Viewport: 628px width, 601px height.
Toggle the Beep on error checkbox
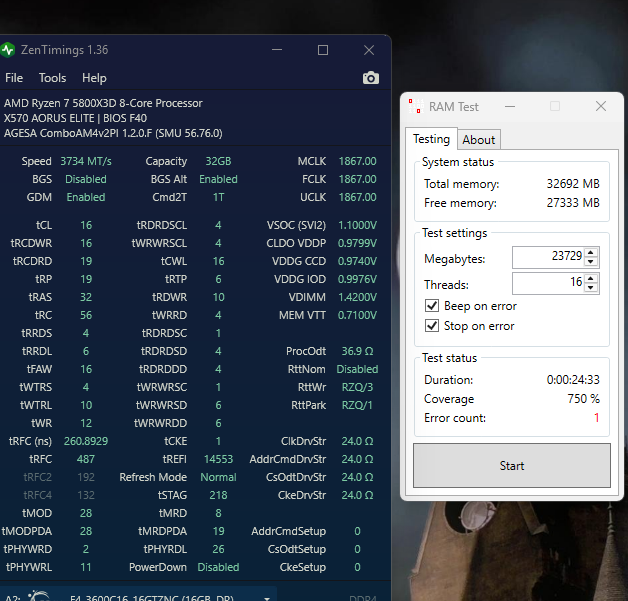coord(432,306)
